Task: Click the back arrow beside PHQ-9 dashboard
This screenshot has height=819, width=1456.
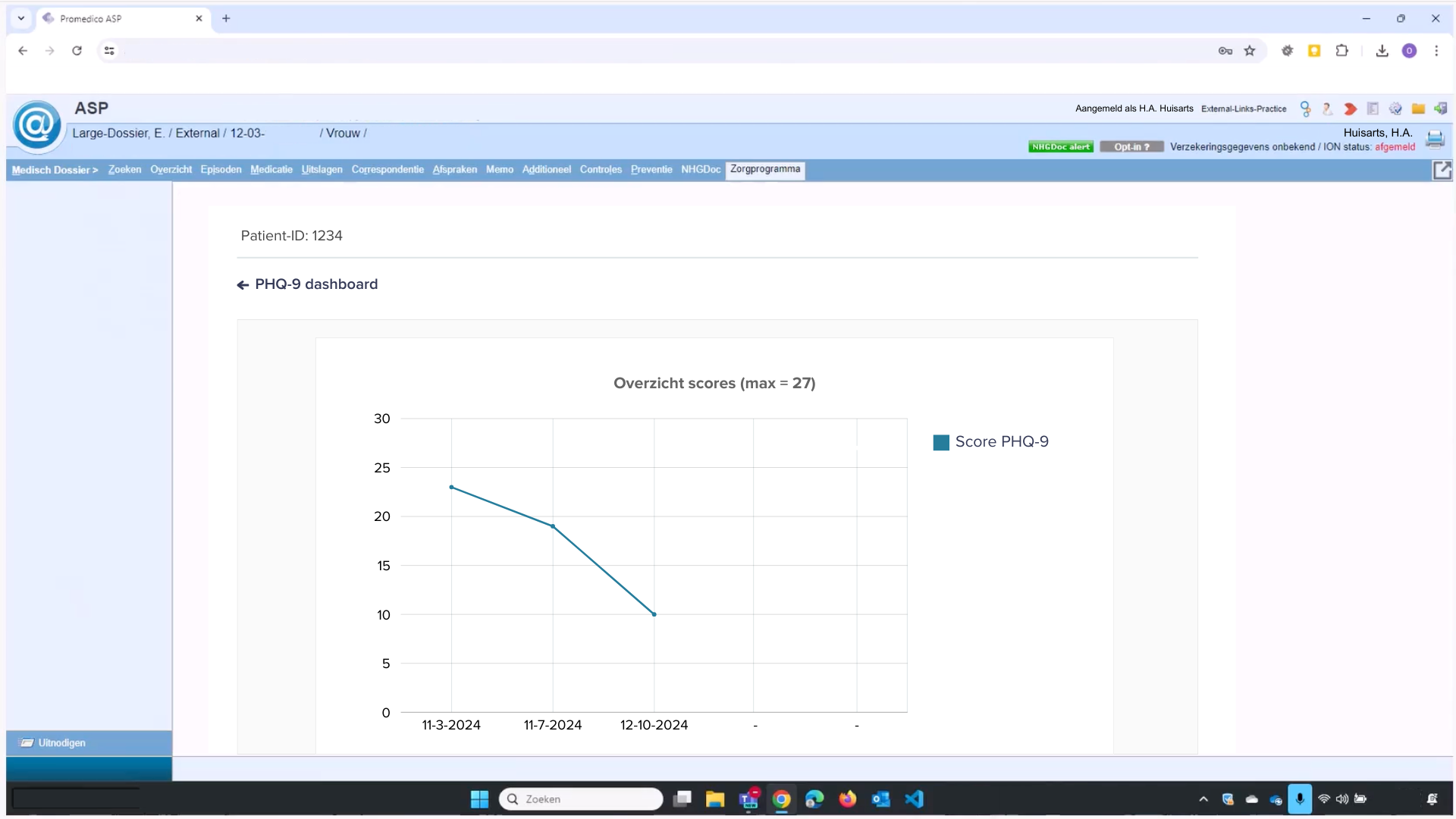Action: click(x=243, y=285)
